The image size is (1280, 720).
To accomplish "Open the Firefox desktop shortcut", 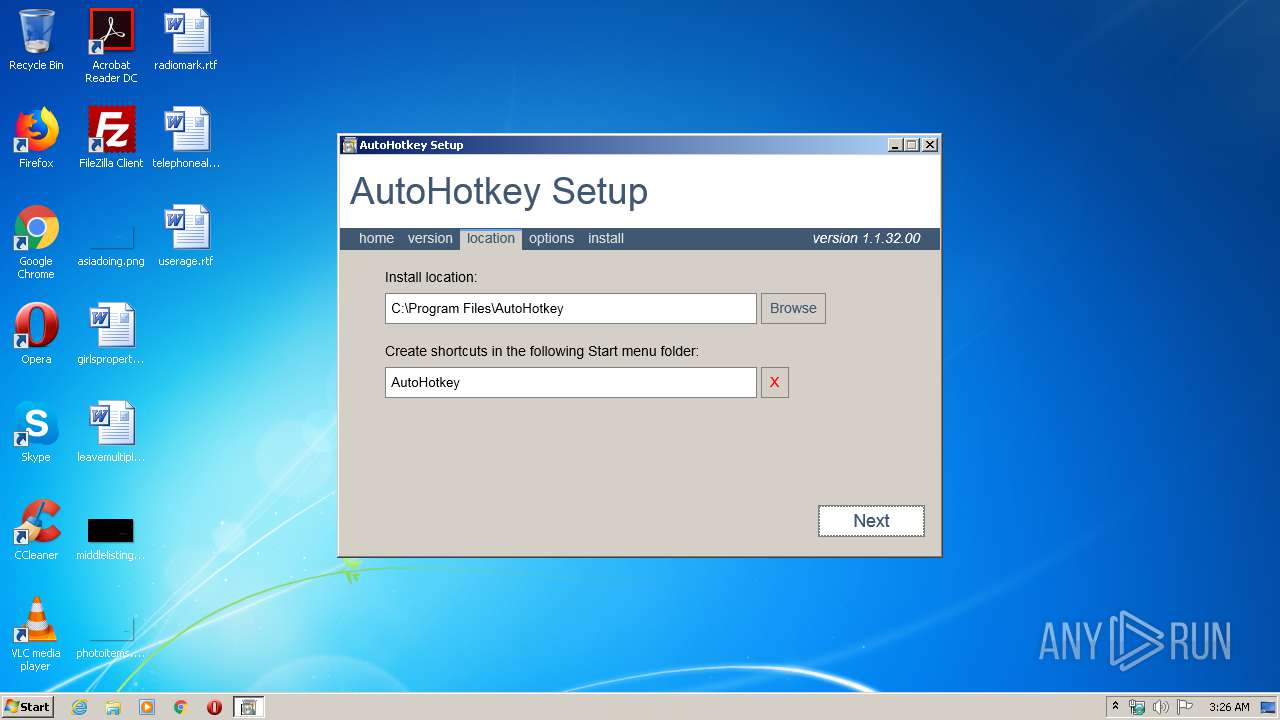I will click(36, 138).
